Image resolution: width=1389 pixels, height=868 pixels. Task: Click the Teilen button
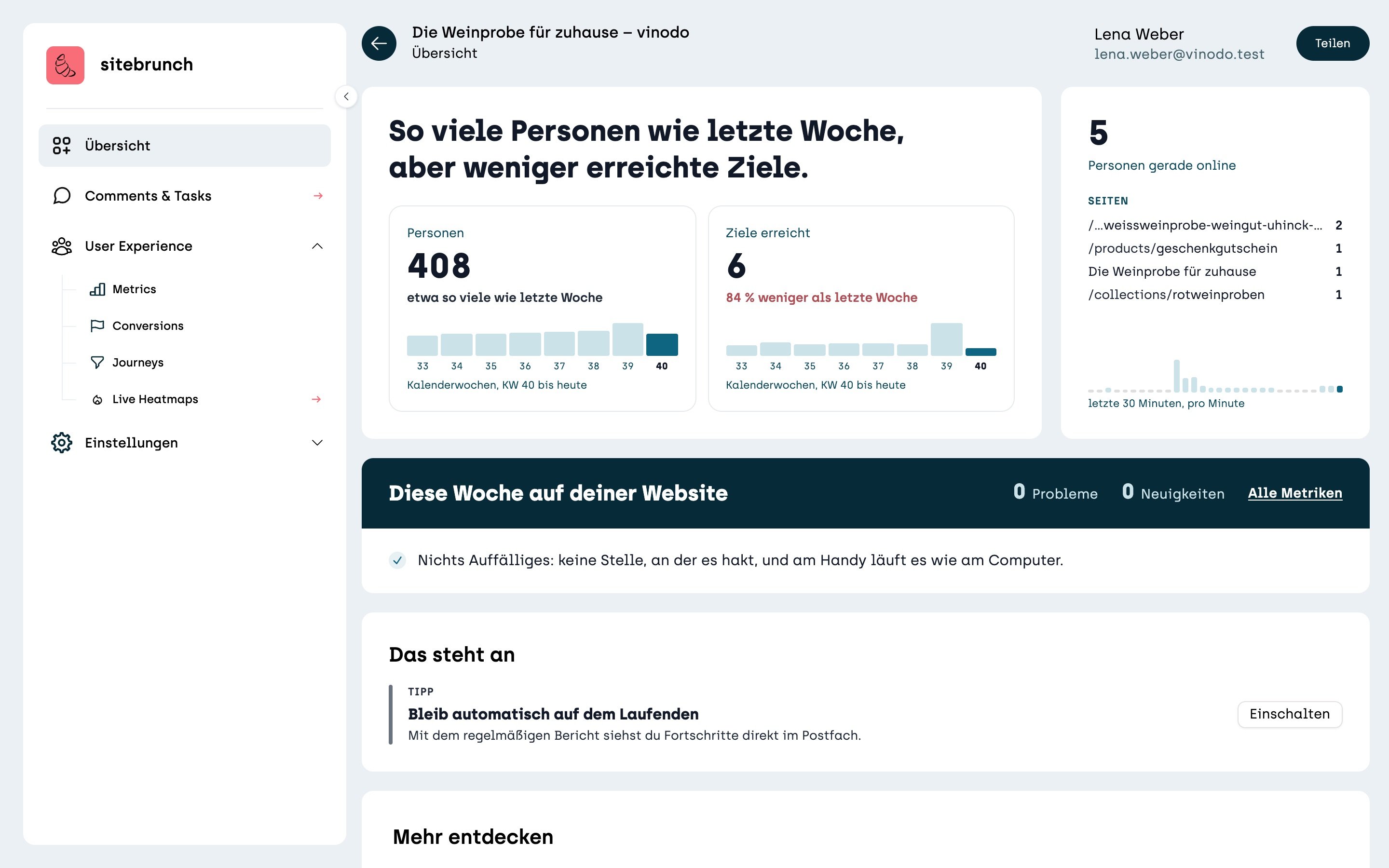point(1332,43)
